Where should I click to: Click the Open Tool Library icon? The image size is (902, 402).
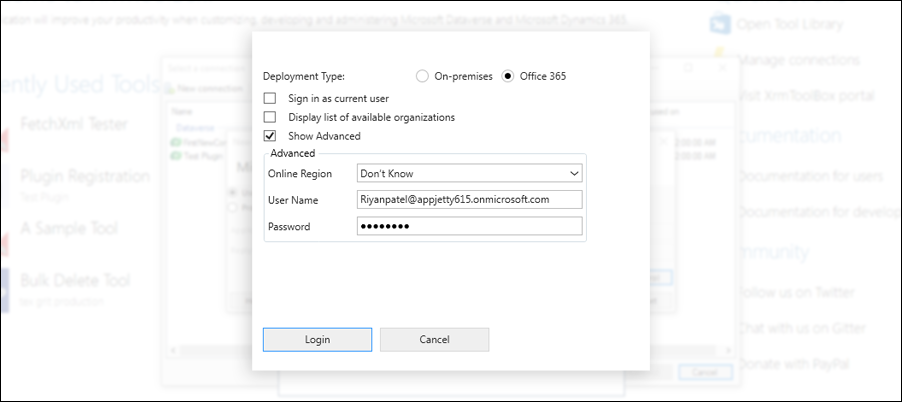[x=720, y=25]
